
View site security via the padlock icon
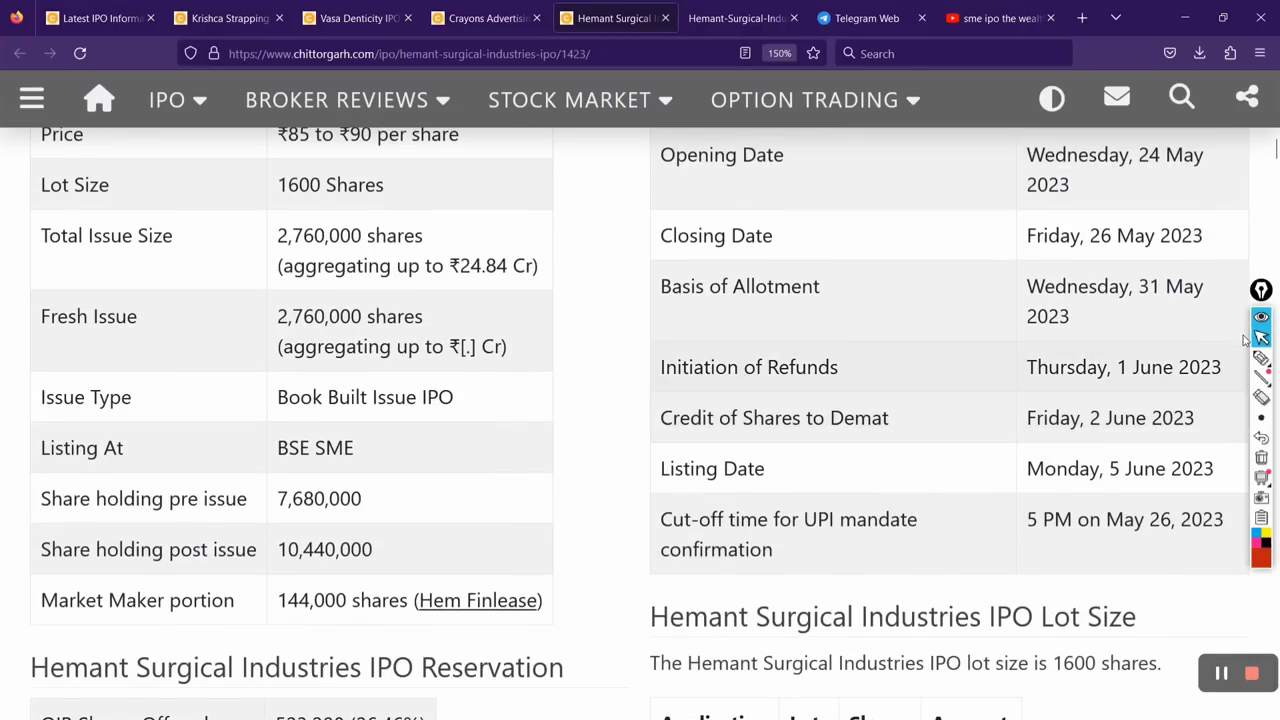[x=213, y=53]
